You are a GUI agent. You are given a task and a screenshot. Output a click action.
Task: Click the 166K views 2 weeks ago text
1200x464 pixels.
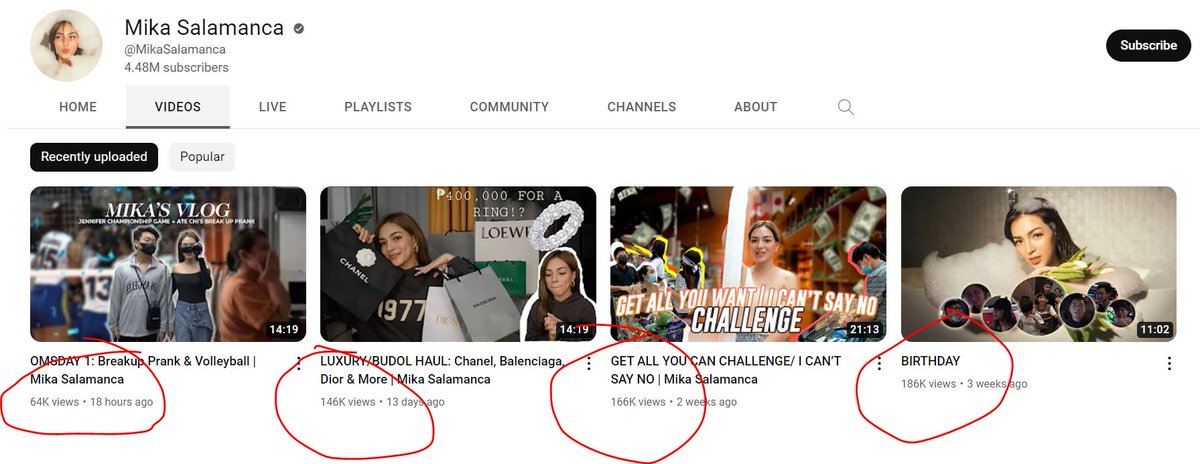(x=674, y=402)
